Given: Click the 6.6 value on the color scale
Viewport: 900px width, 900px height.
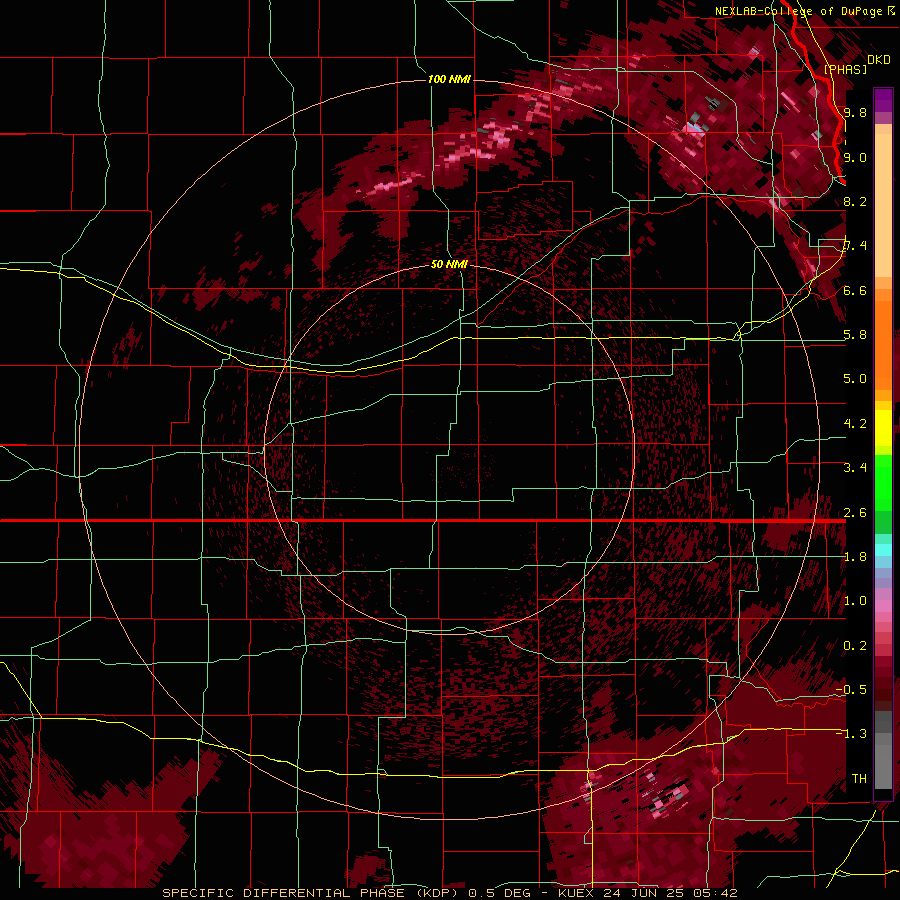Looking at the screenshot, I should 855,290.
